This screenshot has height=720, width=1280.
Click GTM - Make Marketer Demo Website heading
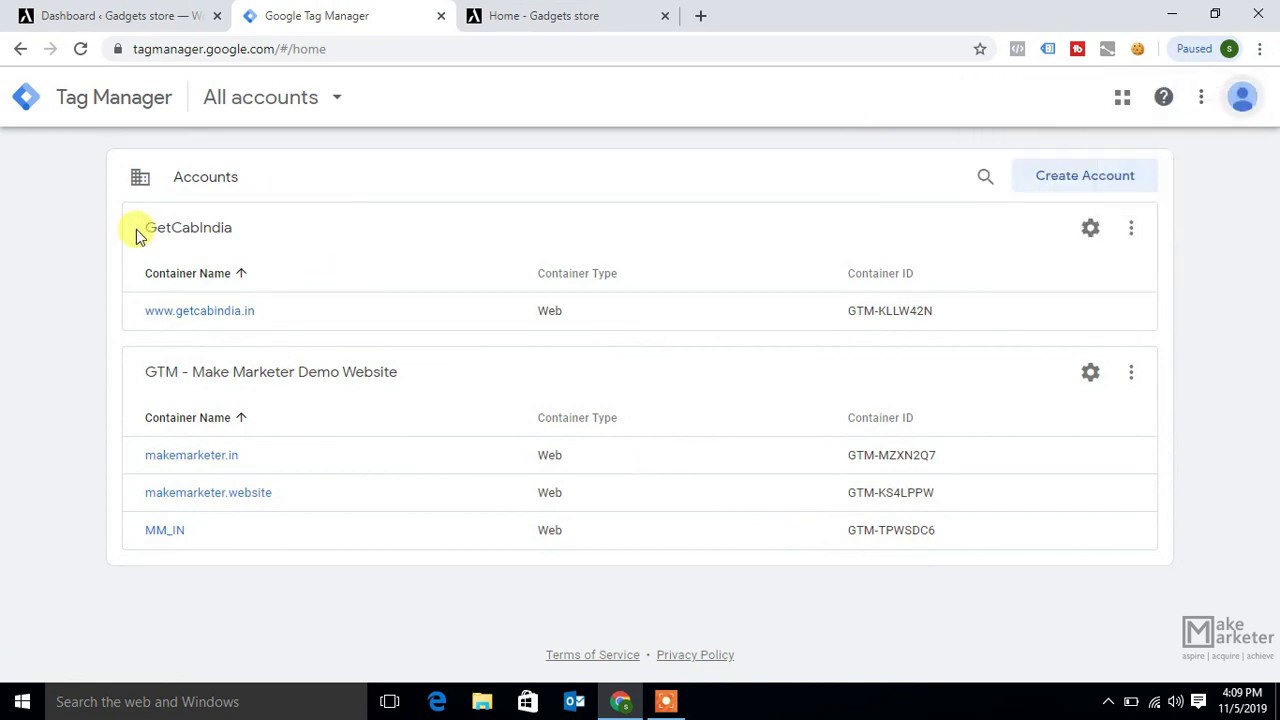[x=271, y=372]
